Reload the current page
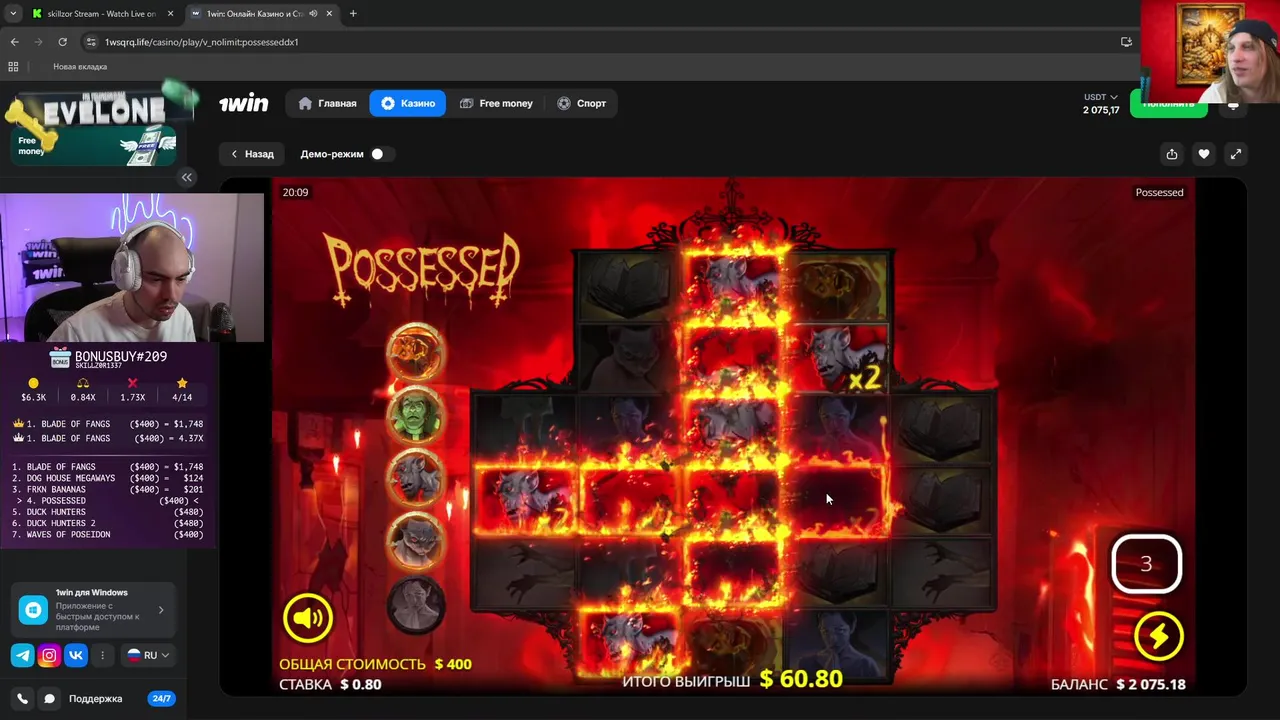The height and width of the screenshot is (720, 1280). point(62,42)
